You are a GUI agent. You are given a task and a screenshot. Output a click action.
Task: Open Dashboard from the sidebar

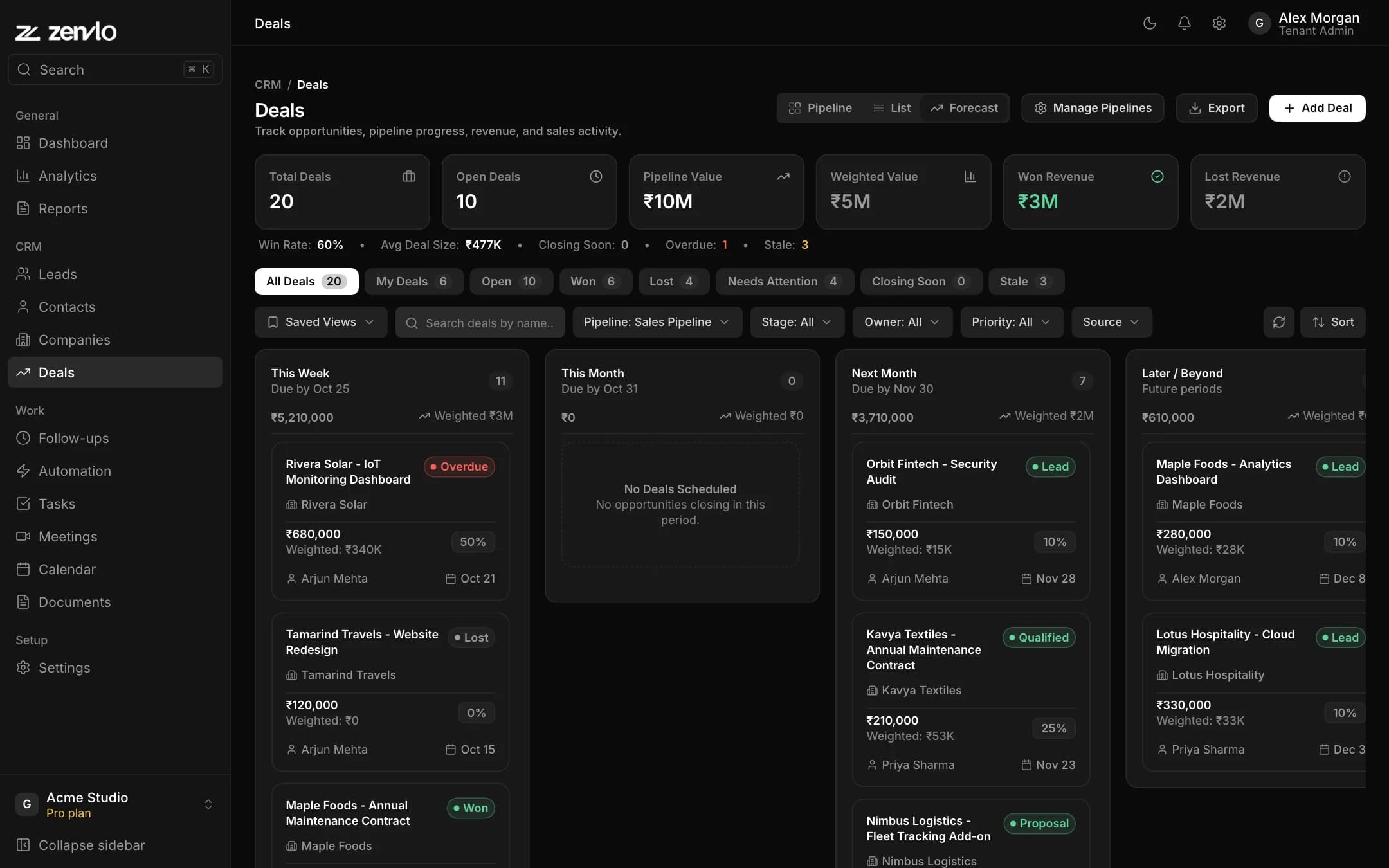click(115, 143)
